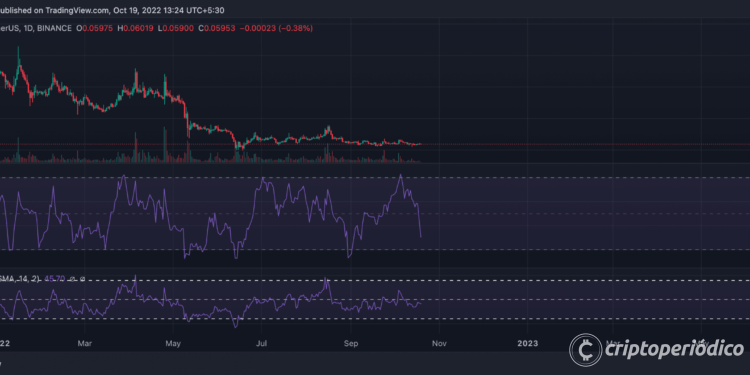This screenshot has height=375, width=750.
Task: Click the second ∅ symbol after 45.70
Action: click(x=82, y=278)
